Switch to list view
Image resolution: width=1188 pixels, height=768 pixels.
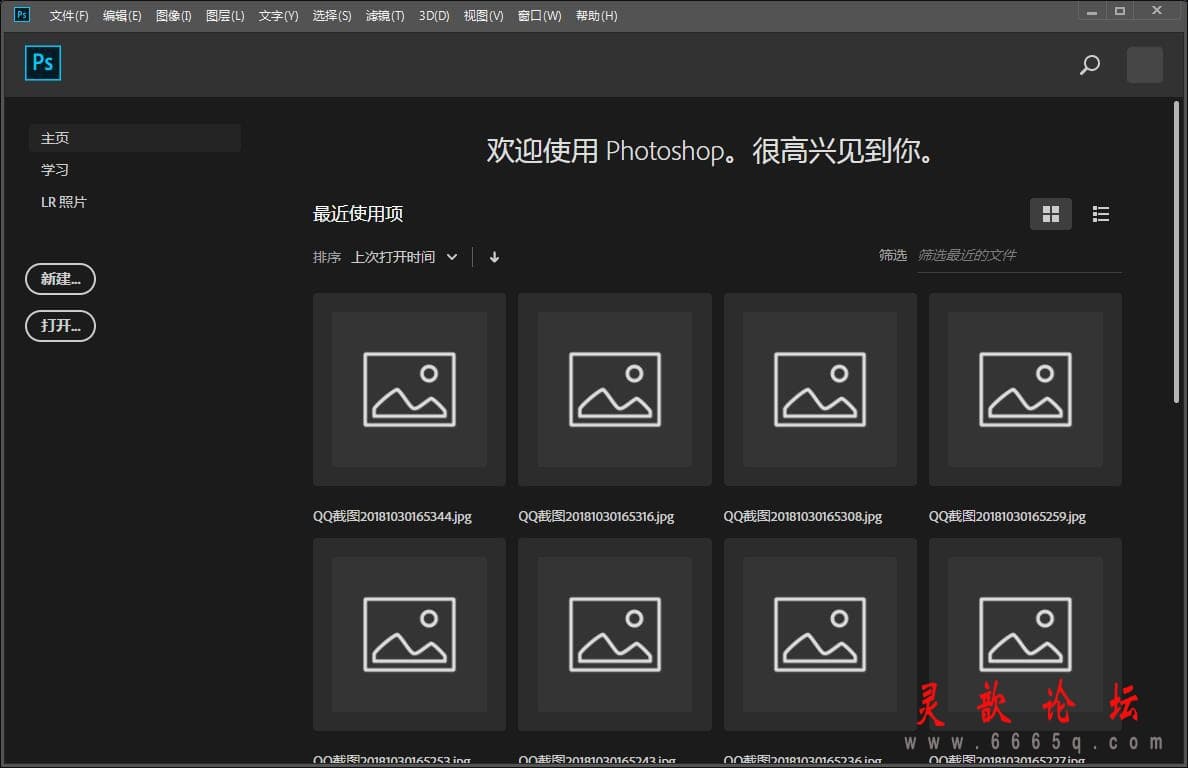tap(1100, 214)
